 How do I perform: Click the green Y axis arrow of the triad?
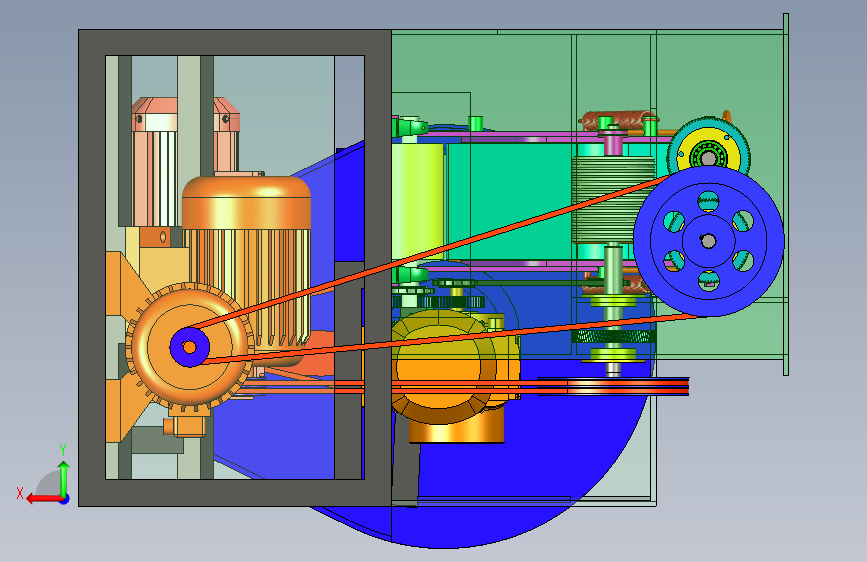click(x=64, y=479)
